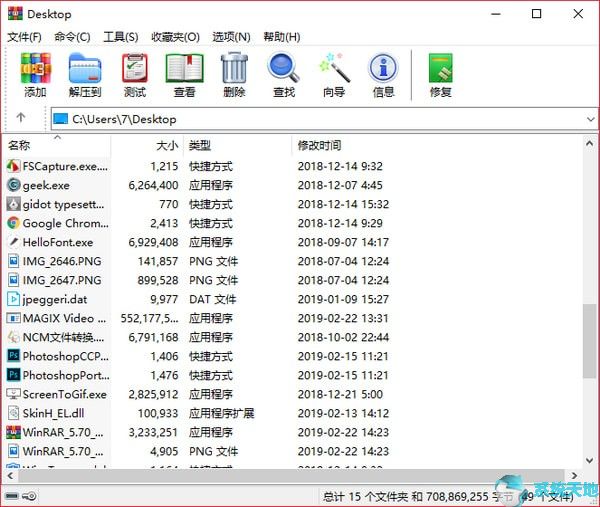This screenshot has width=600, height=507.
Task: Click the size value 552,177,5...
Action: 149,318
